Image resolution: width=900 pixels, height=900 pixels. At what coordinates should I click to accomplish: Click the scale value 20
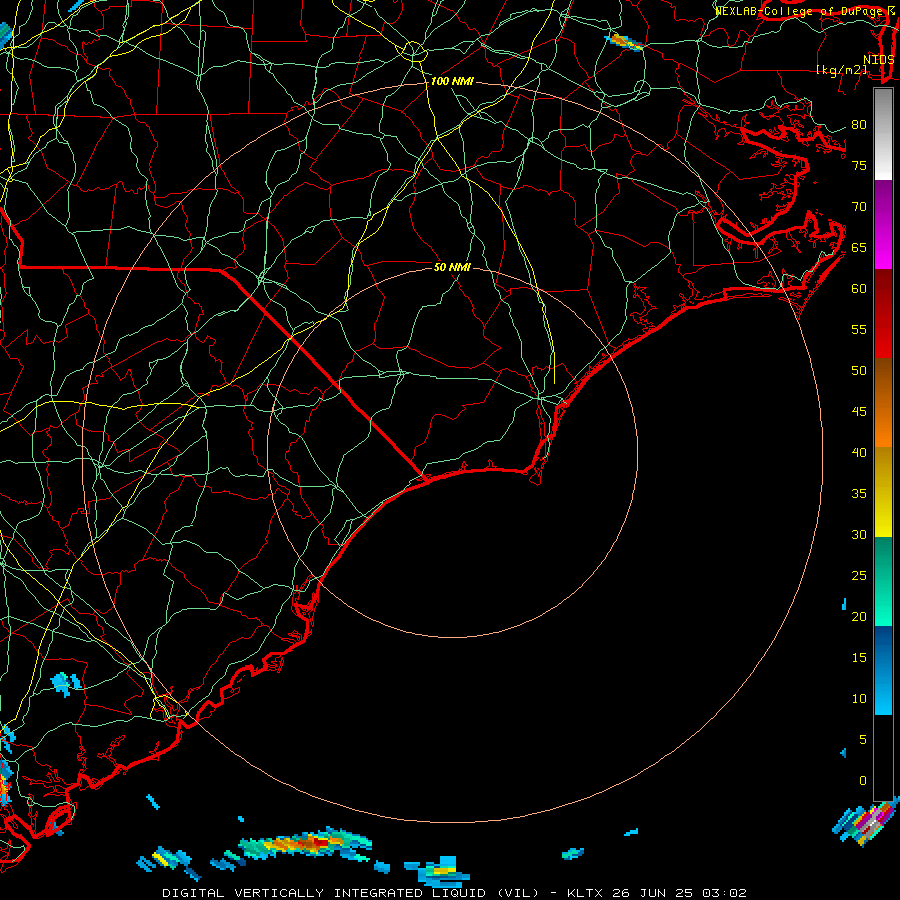coord(859,617)
